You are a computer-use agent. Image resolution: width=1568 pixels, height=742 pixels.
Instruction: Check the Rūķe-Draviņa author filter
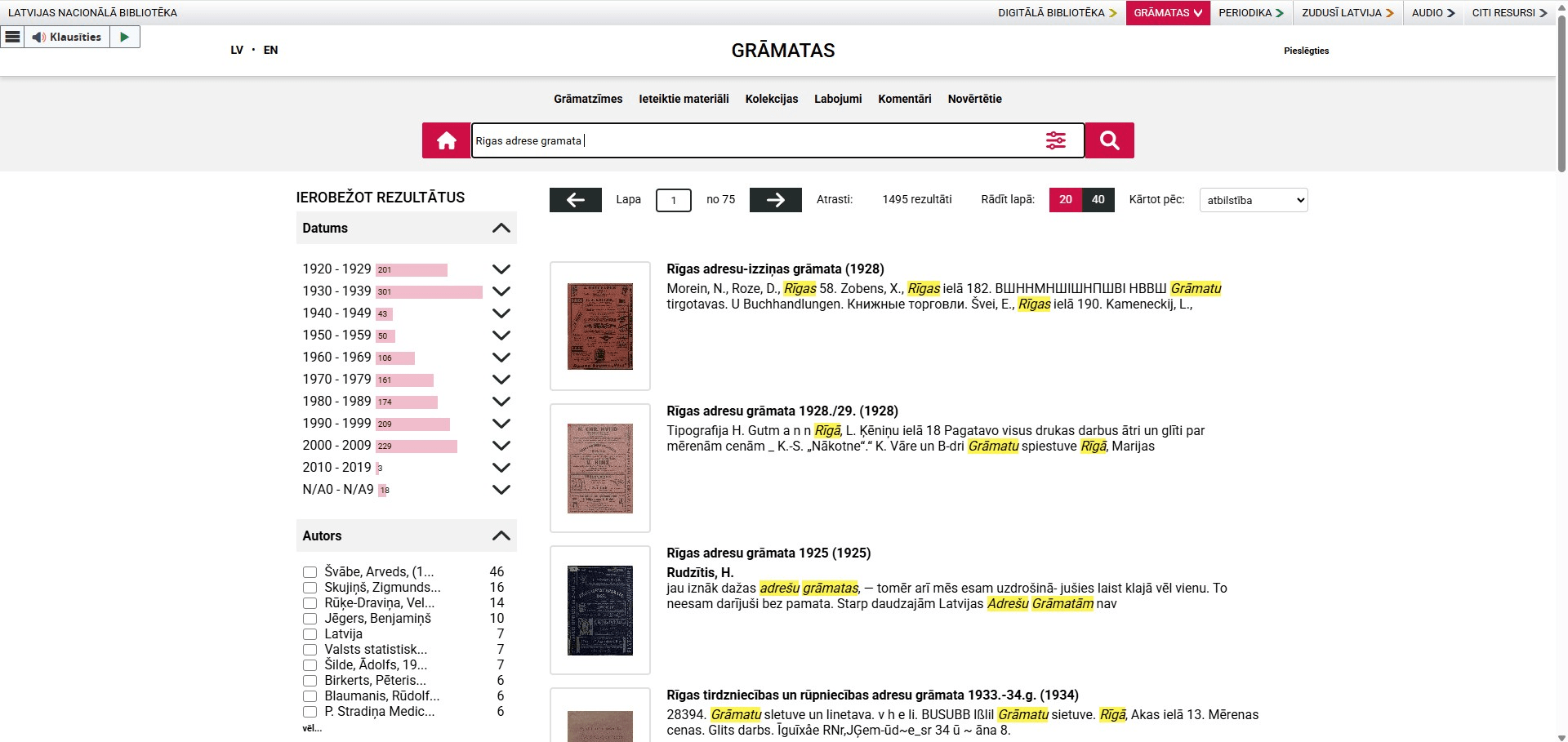pyautogui.click(x=310, y=603)
